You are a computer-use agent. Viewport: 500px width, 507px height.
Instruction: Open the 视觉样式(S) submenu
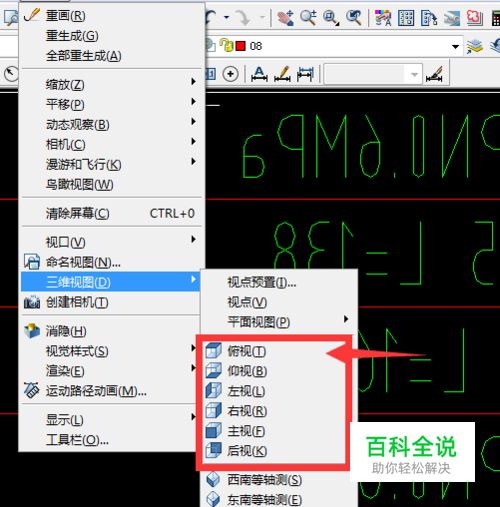coord(108,351)
